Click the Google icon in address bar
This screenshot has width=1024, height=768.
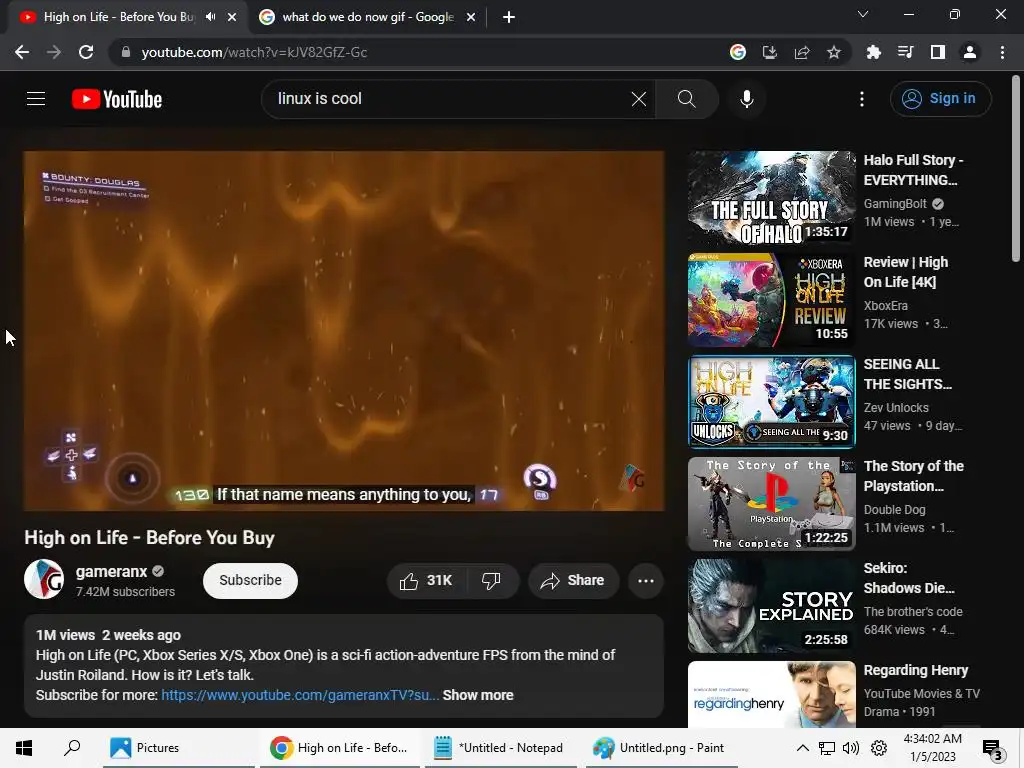tap(738, 52)
